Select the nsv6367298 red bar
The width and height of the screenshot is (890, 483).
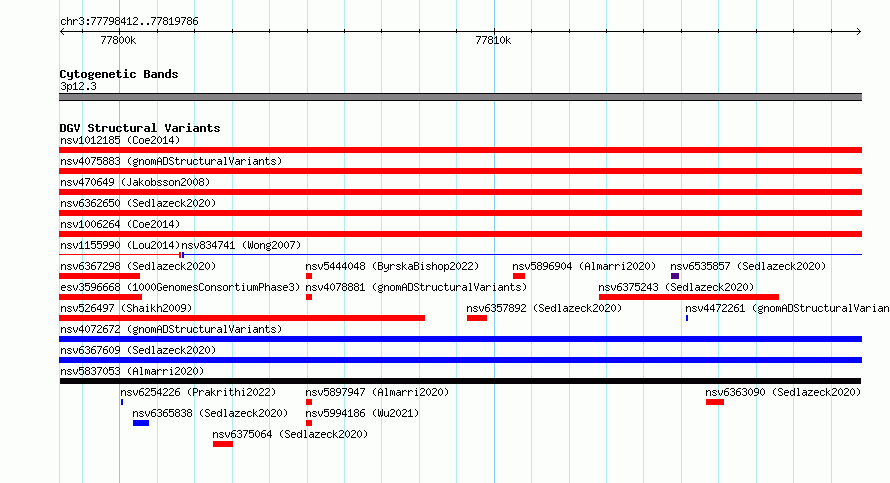[x=99, y=276]
